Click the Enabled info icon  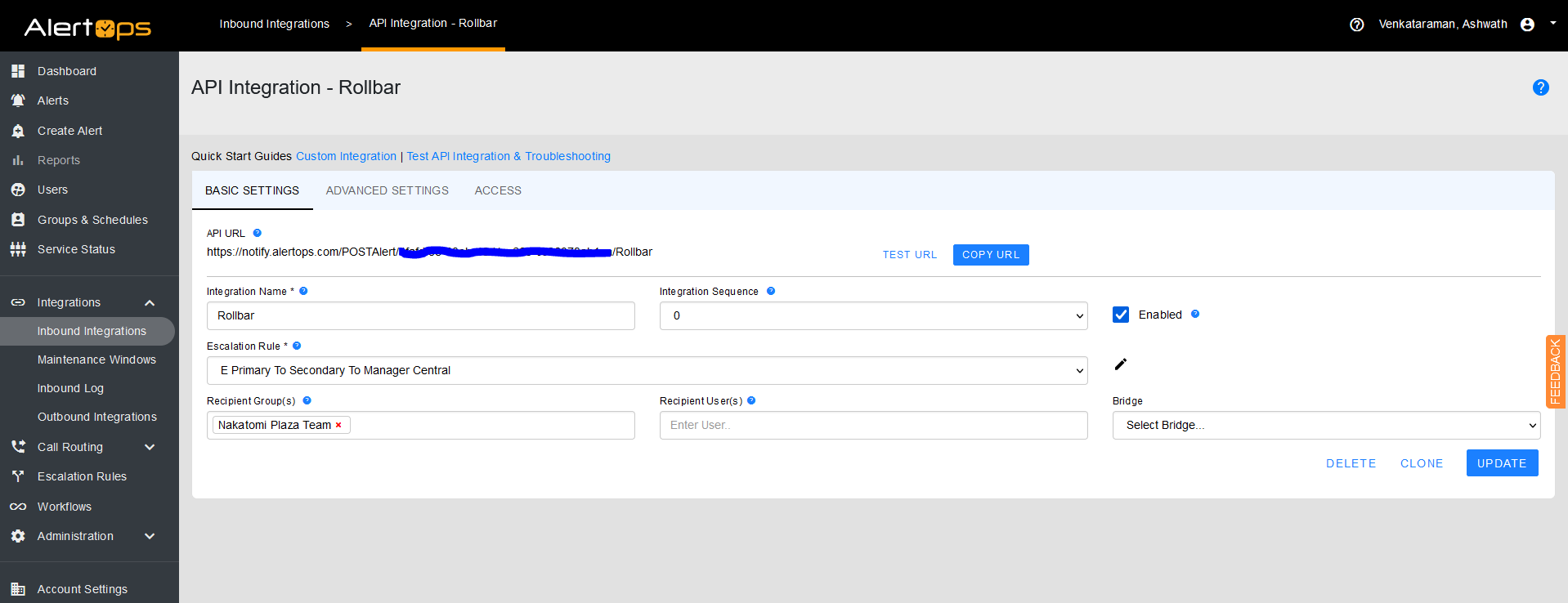tap(1195, 314)
